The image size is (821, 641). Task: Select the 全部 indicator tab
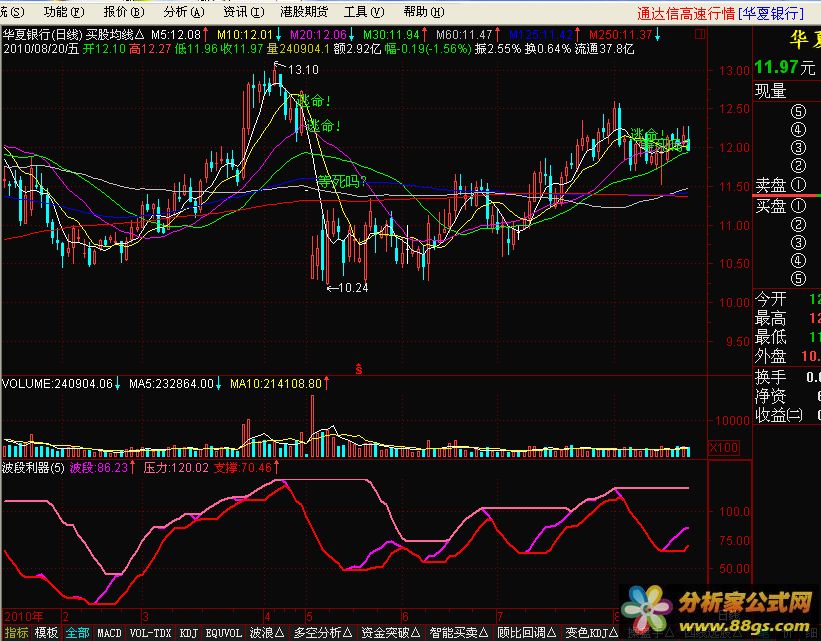pyautogui.click(x=77, y=633)
